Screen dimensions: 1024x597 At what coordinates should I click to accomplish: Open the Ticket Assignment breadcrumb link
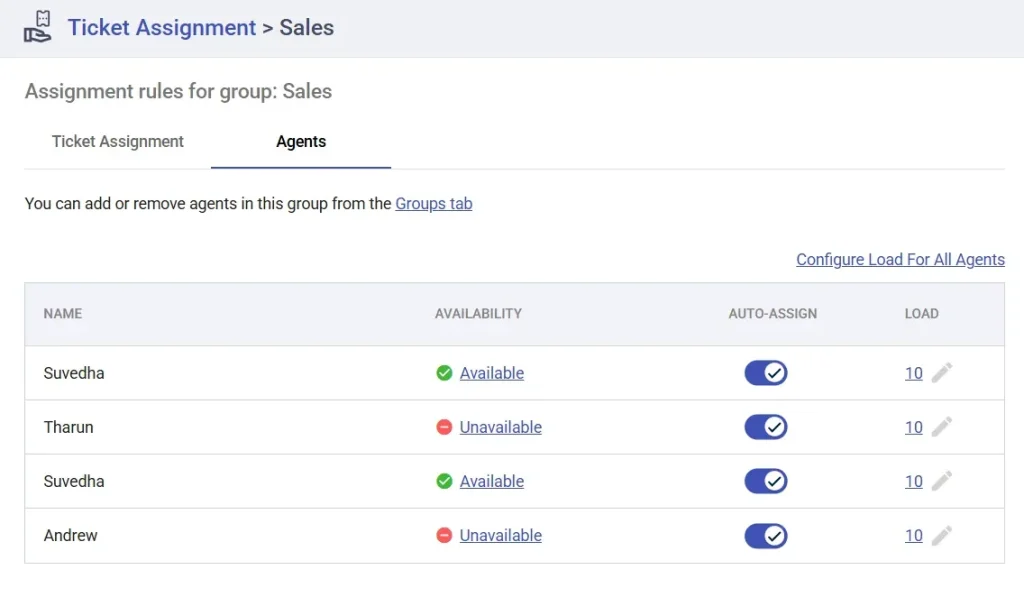162,27
